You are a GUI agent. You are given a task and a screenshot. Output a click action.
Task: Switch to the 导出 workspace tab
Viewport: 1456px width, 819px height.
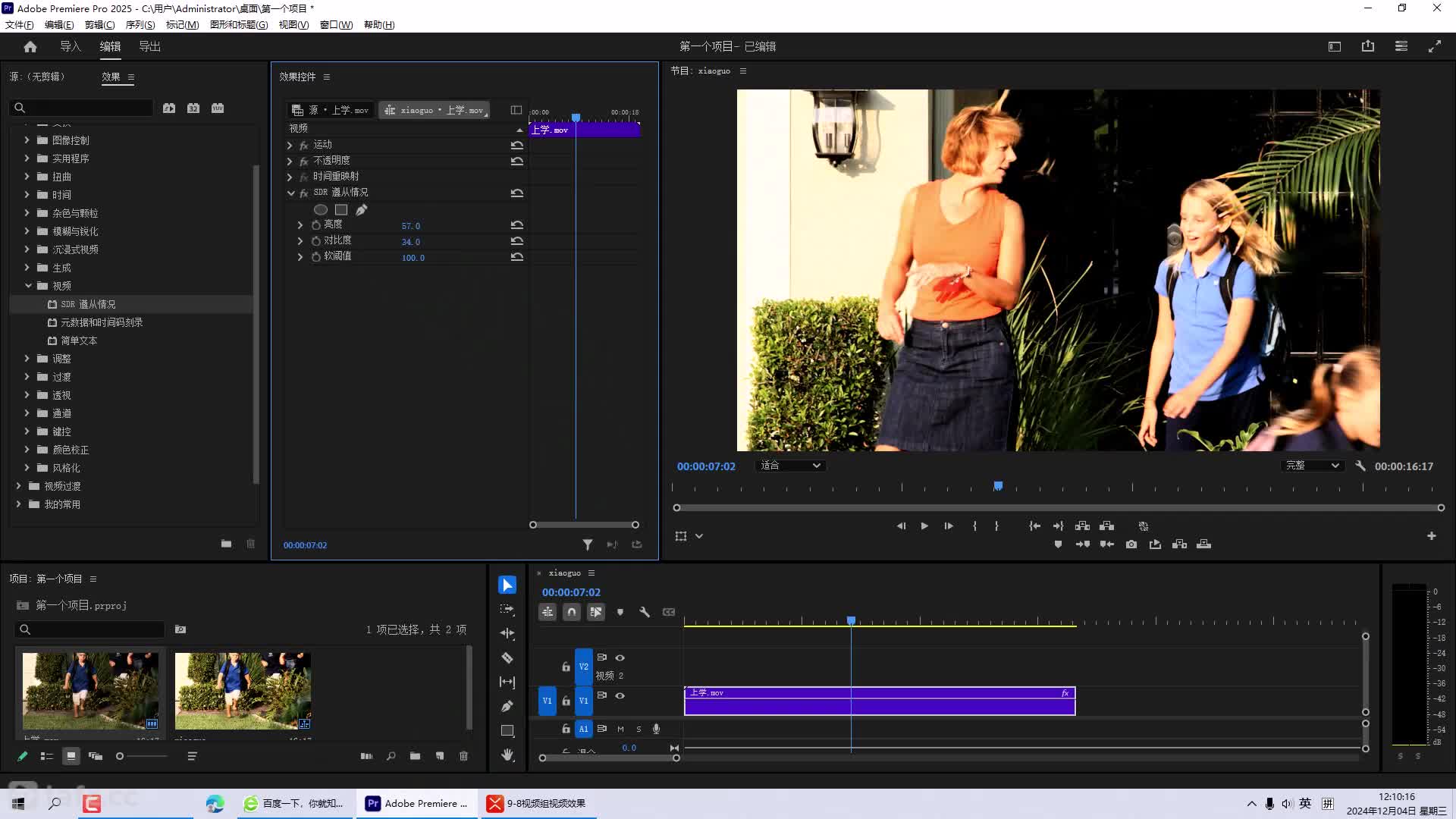tap(149, 47)
